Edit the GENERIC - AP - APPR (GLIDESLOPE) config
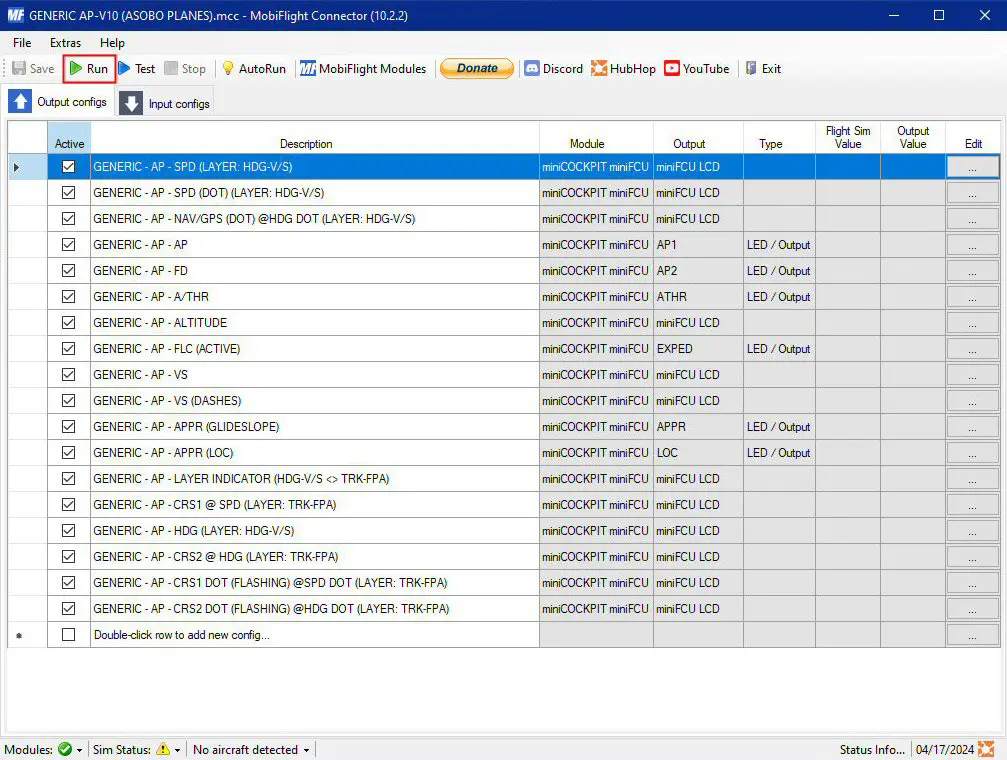Image resolution: width=1007 pixels, height=760 pixels. 972,427
